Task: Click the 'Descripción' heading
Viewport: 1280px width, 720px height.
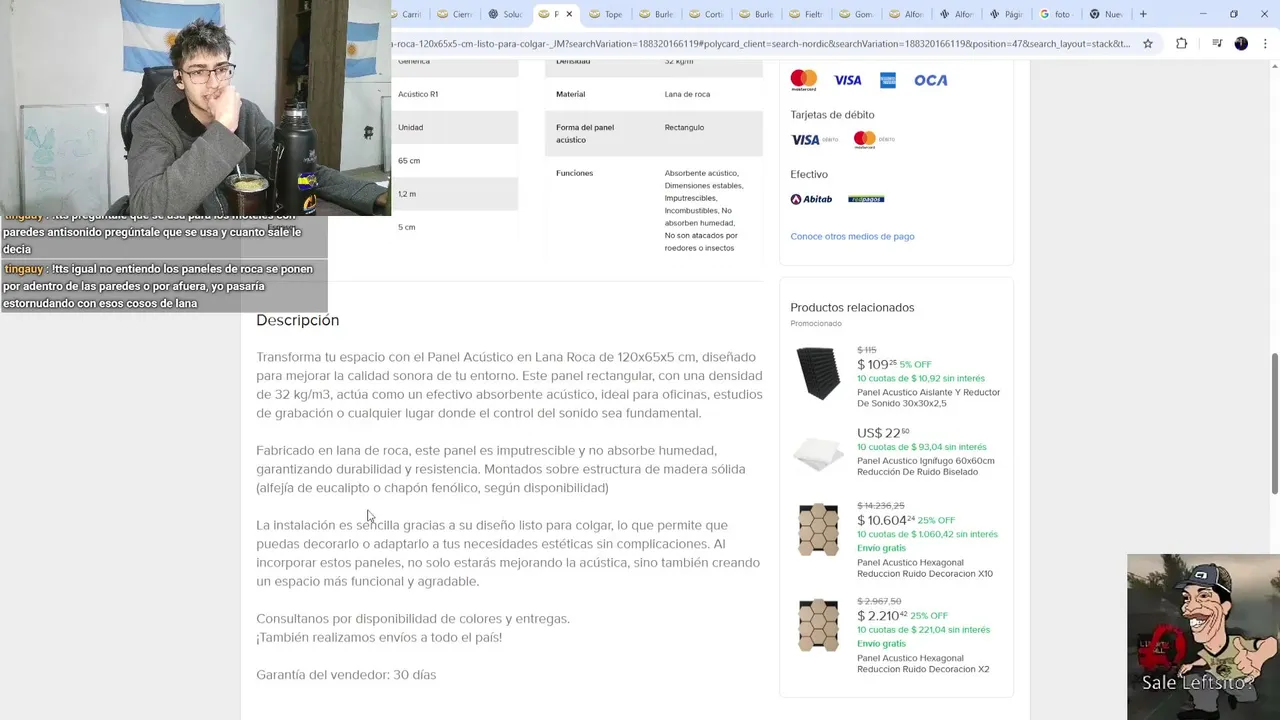Action: click(x=297, y=320)
